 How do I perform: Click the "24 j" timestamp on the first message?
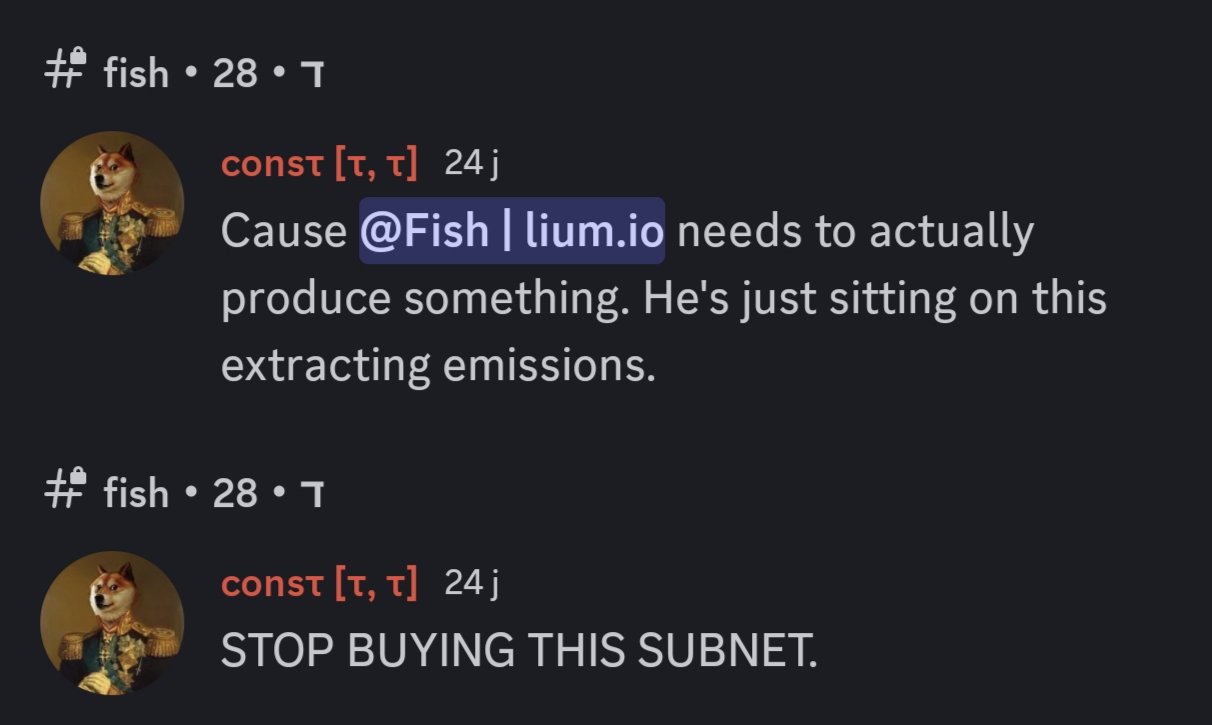point(471,163)
